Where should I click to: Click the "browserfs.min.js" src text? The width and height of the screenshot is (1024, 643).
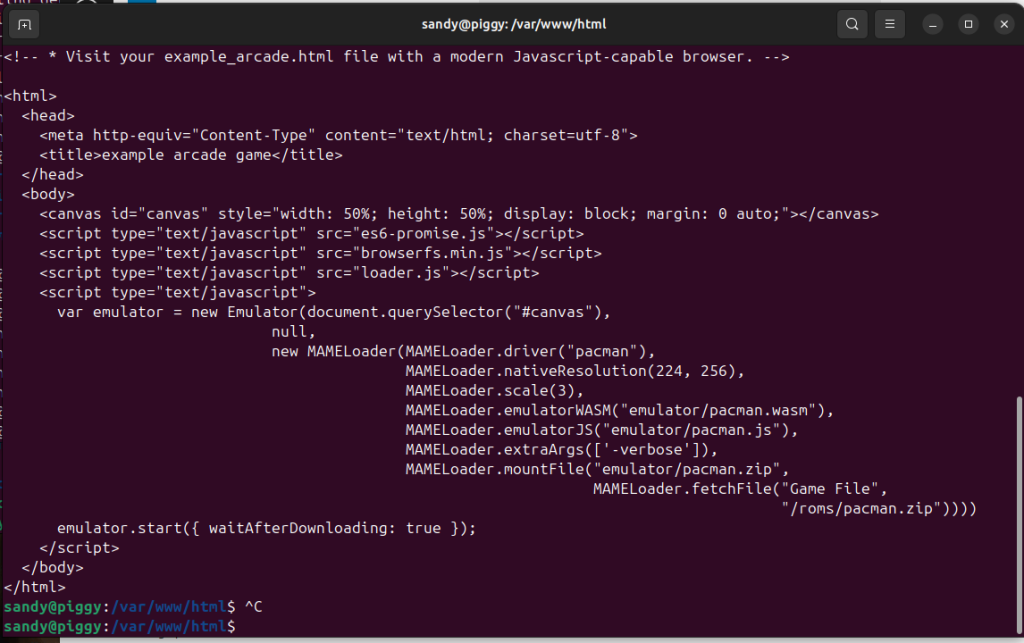click(432, 253)
